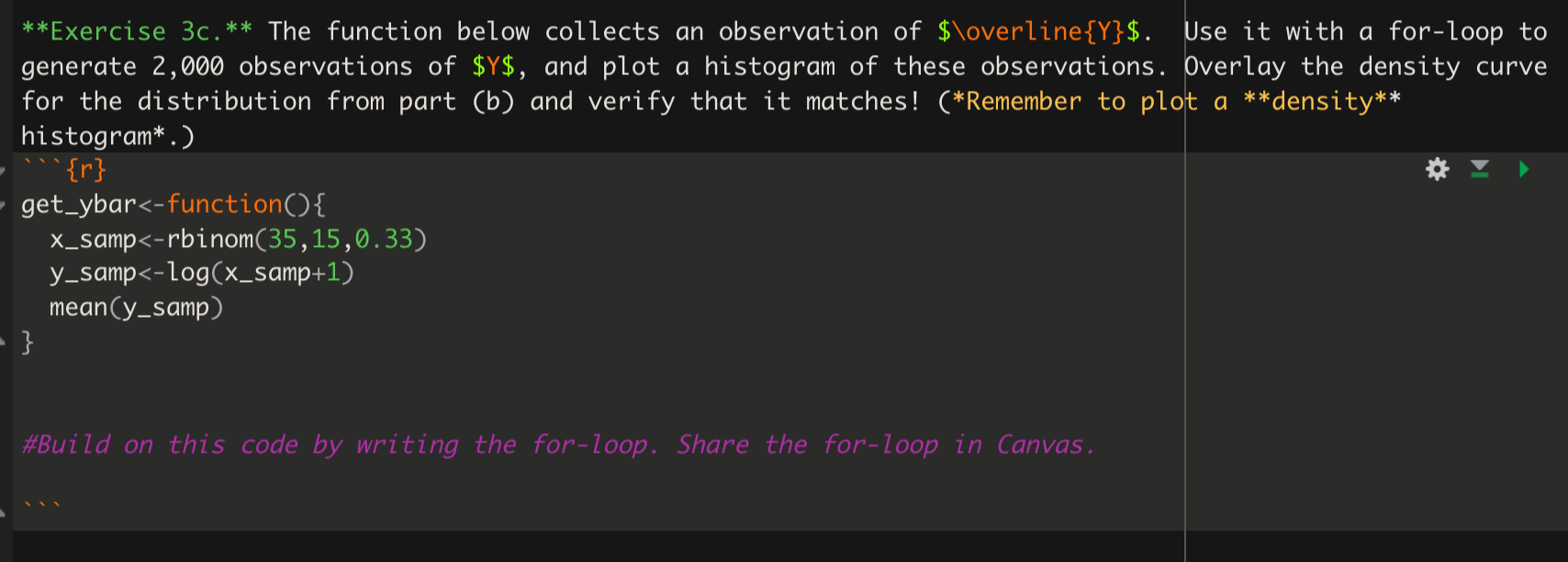Select the function keyword in code
The image size is (1568, 562).
click(225, 203)
